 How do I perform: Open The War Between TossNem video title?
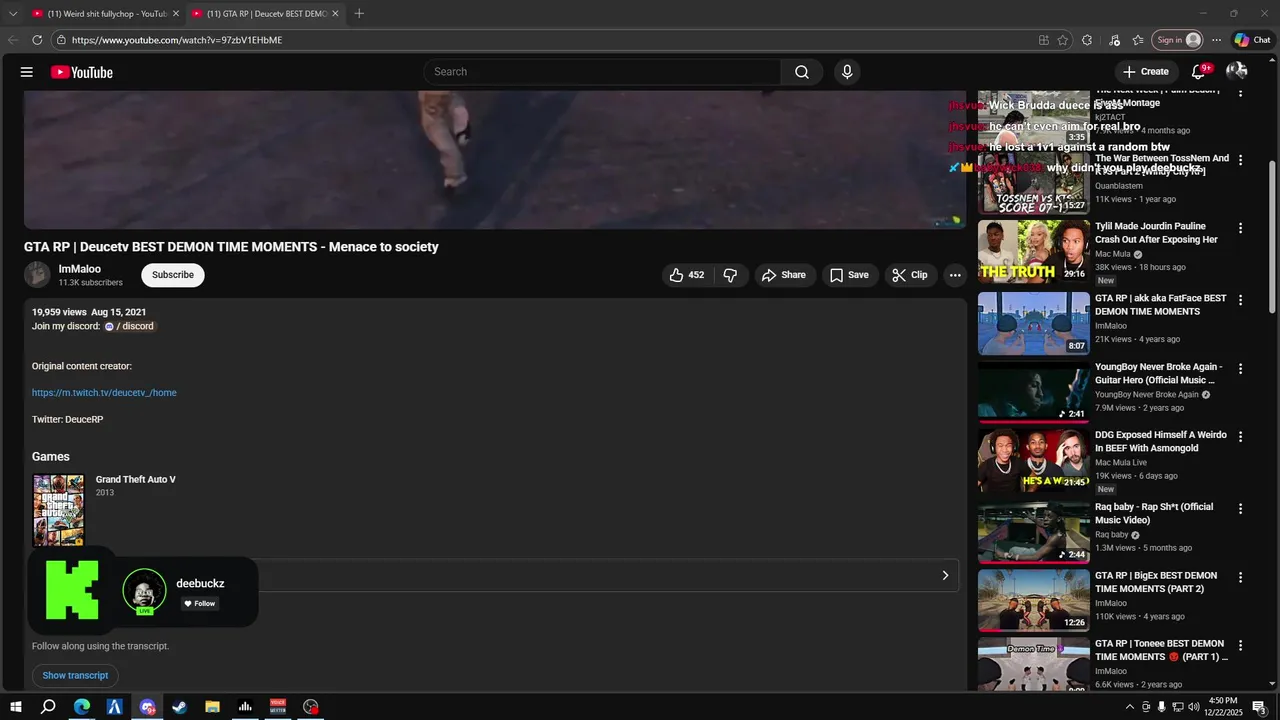click(1161, 165)
